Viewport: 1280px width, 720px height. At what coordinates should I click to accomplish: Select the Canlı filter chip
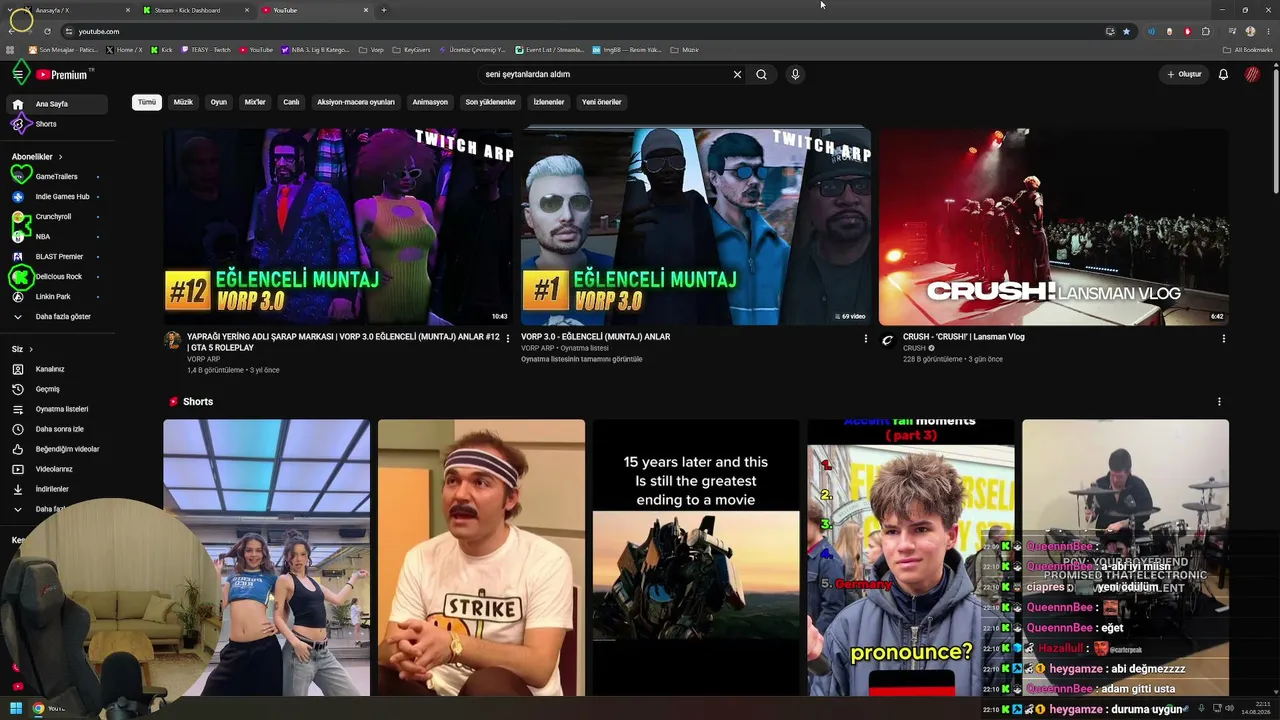point(291,102)
